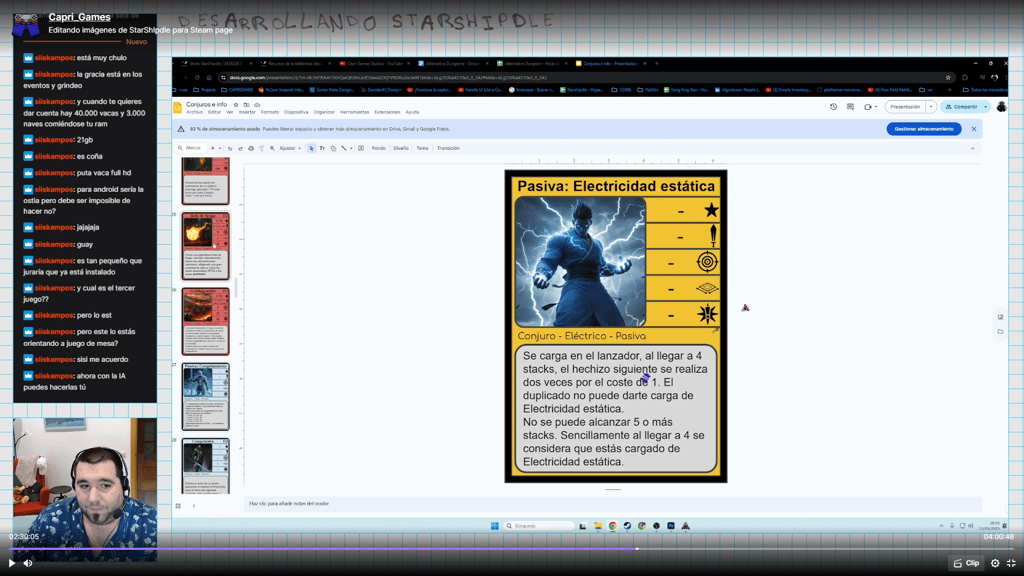Click the Clip button in video player
Viewport: 1024px width, 576px height.
(967, 563)
